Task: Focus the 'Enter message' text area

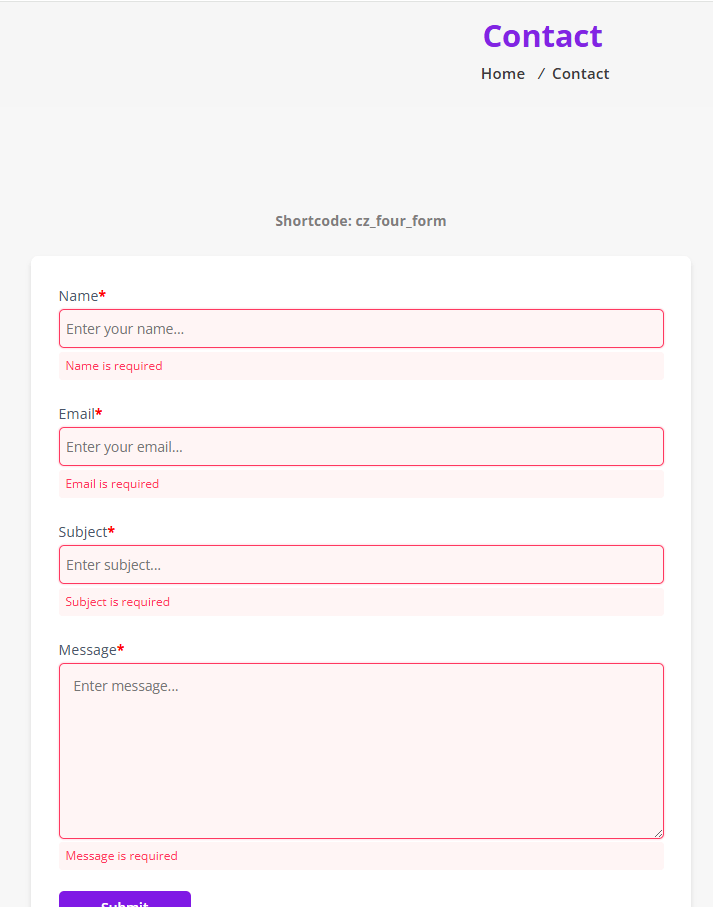Action: click(x=361, y=750)
